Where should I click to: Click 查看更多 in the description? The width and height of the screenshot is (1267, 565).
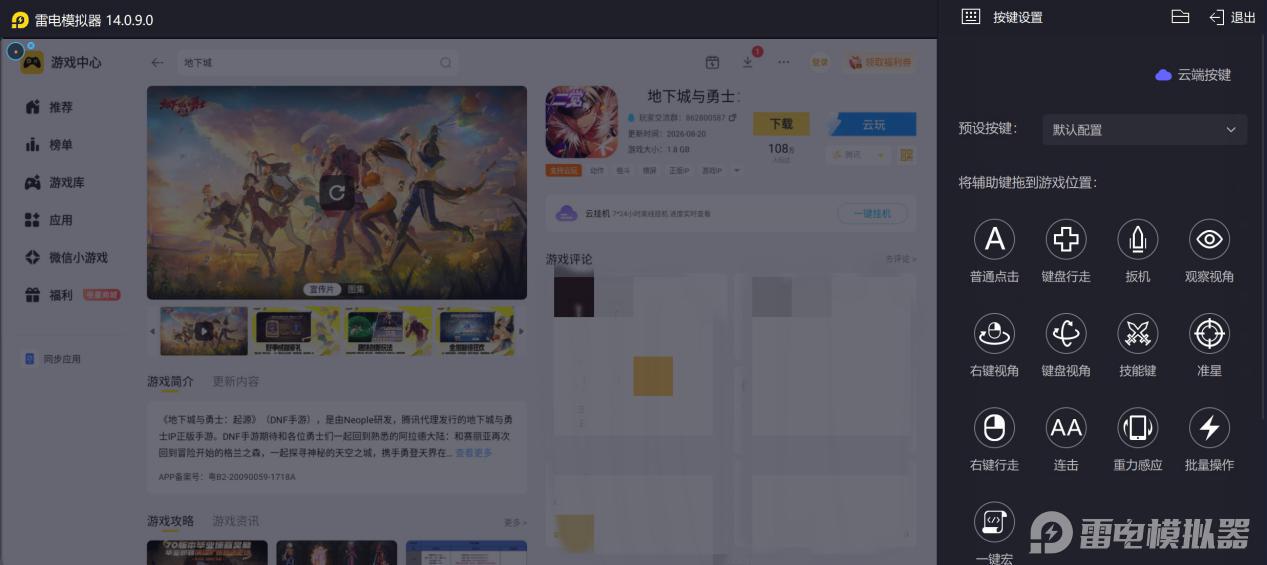(x=474, y=453)
